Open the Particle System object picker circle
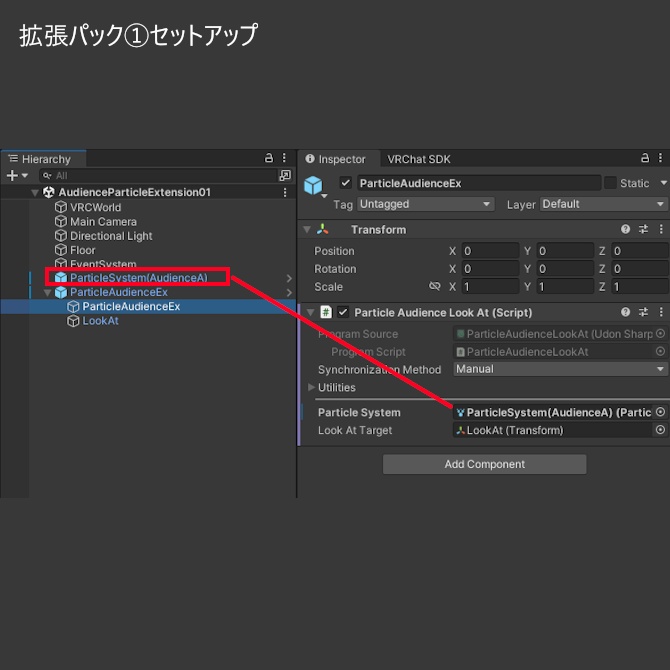Viewport: 670px width, 670px height. (661, 412)
